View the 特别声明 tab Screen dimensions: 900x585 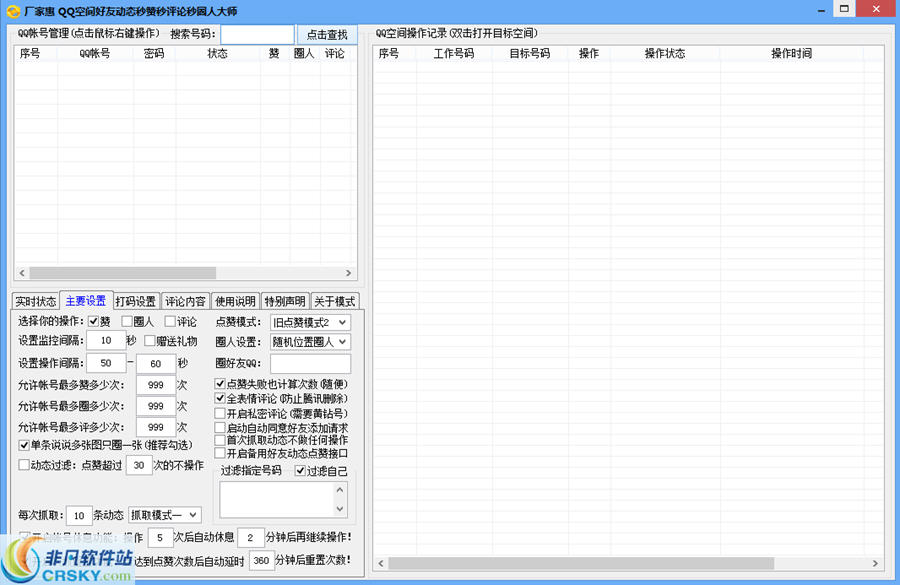tap(284, 301)
